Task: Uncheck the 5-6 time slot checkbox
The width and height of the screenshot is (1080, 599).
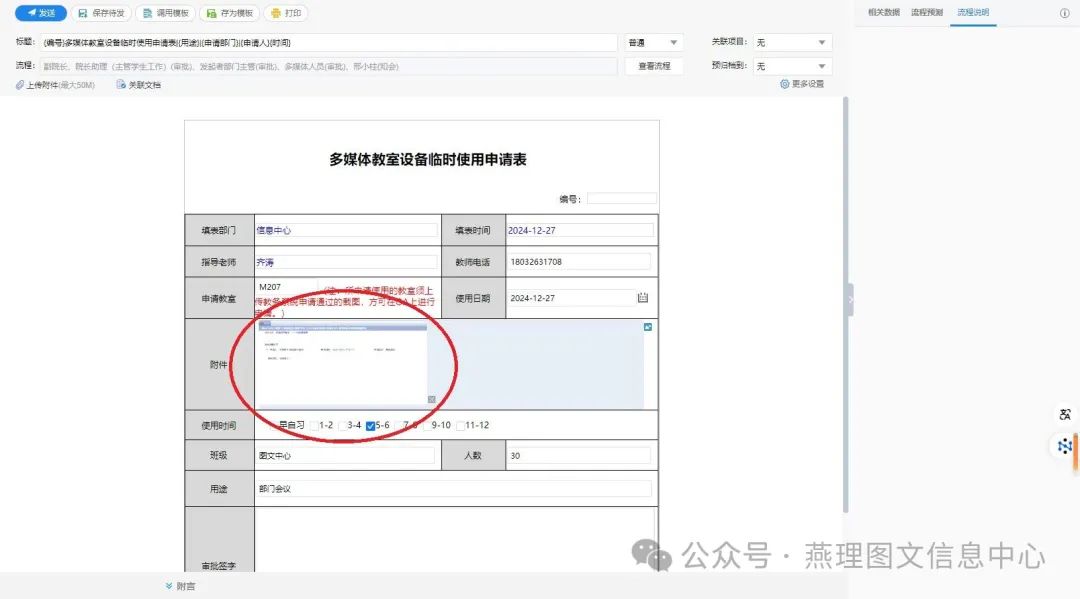Action: [371, 426]
